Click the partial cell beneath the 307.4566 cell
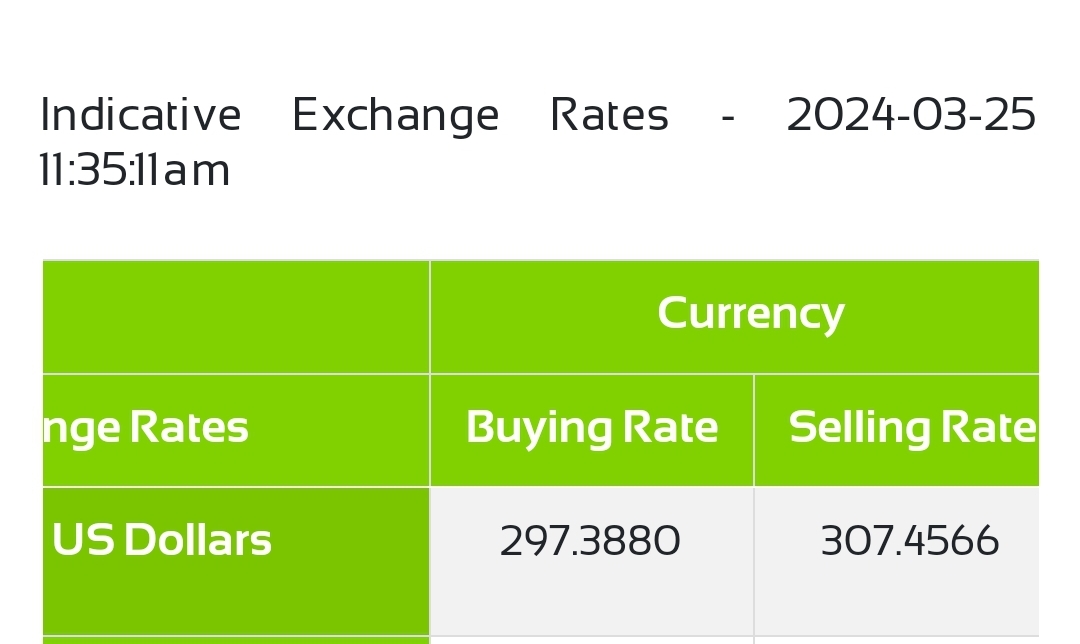The image size is (1080, 644). click(897, 641)
